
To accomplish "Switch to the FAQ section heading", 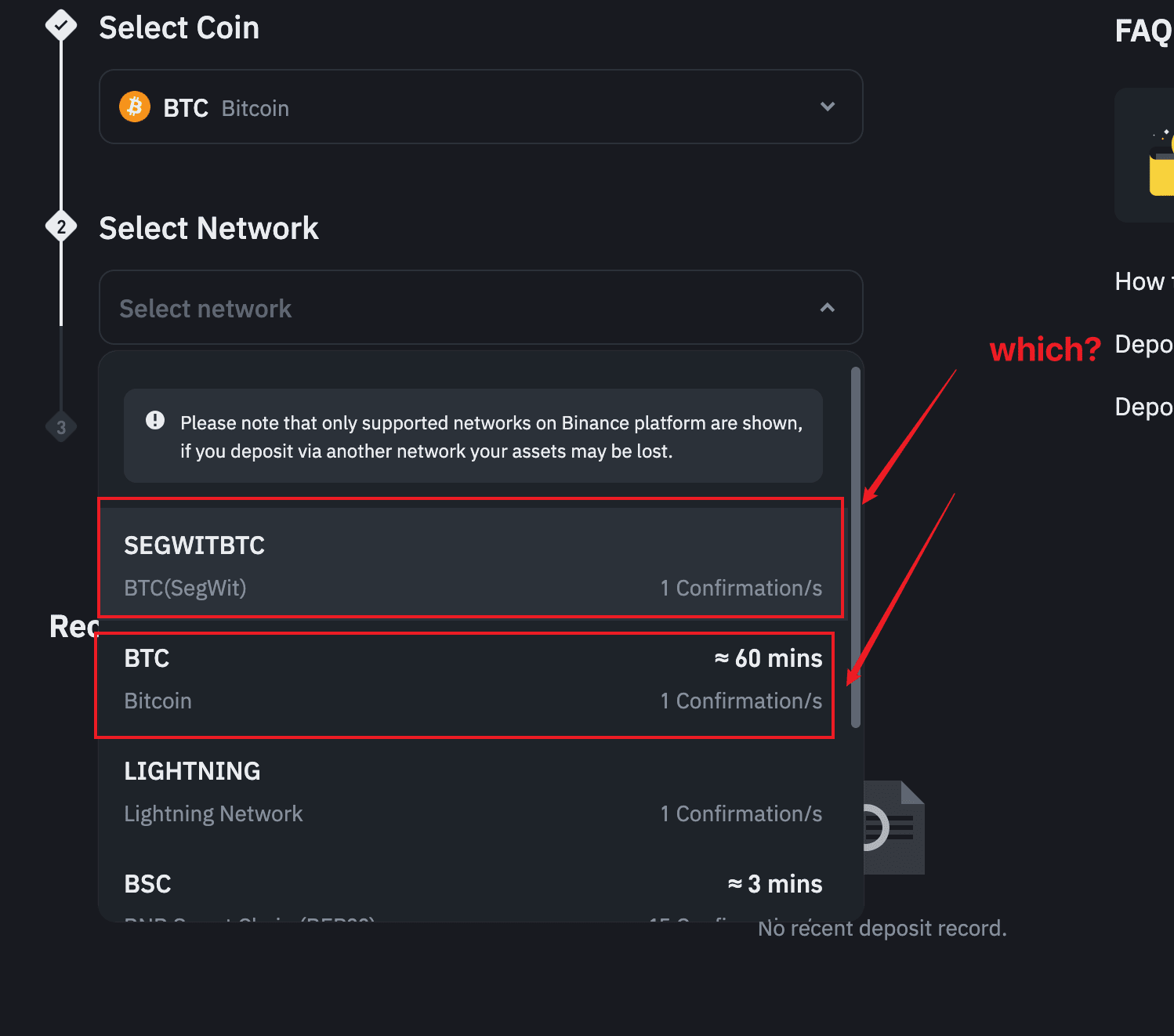I will tap(1142, 30).
